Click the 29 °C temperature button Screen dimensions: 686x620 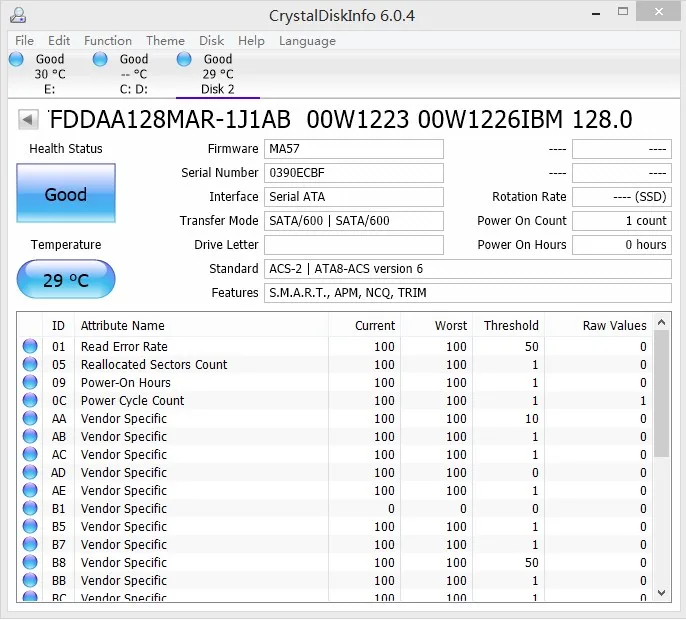[x=66, y=280]
